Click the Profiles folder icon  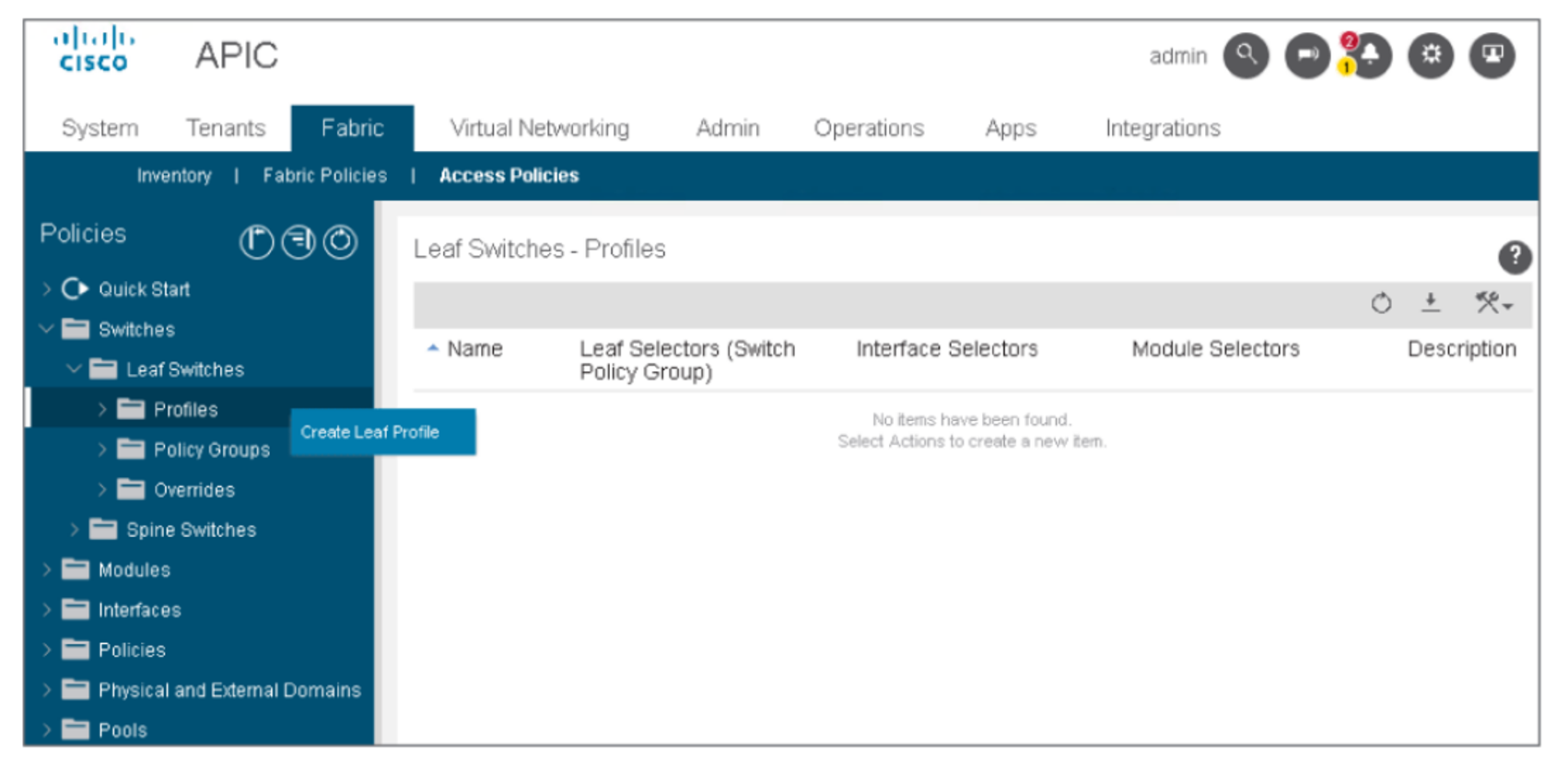tap(131, 409)
